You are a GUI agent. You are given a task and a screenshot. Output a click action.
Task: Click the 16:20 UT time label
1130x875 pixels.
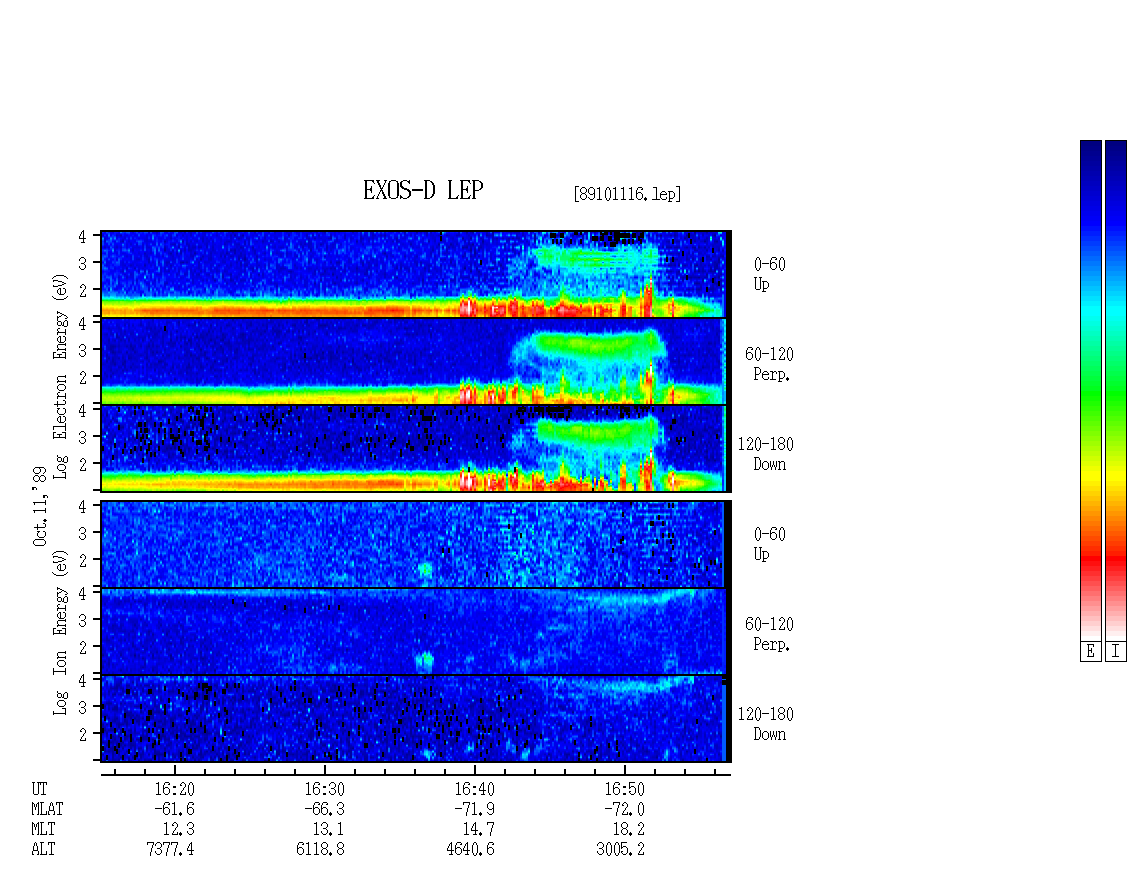(x=174, y=789)
